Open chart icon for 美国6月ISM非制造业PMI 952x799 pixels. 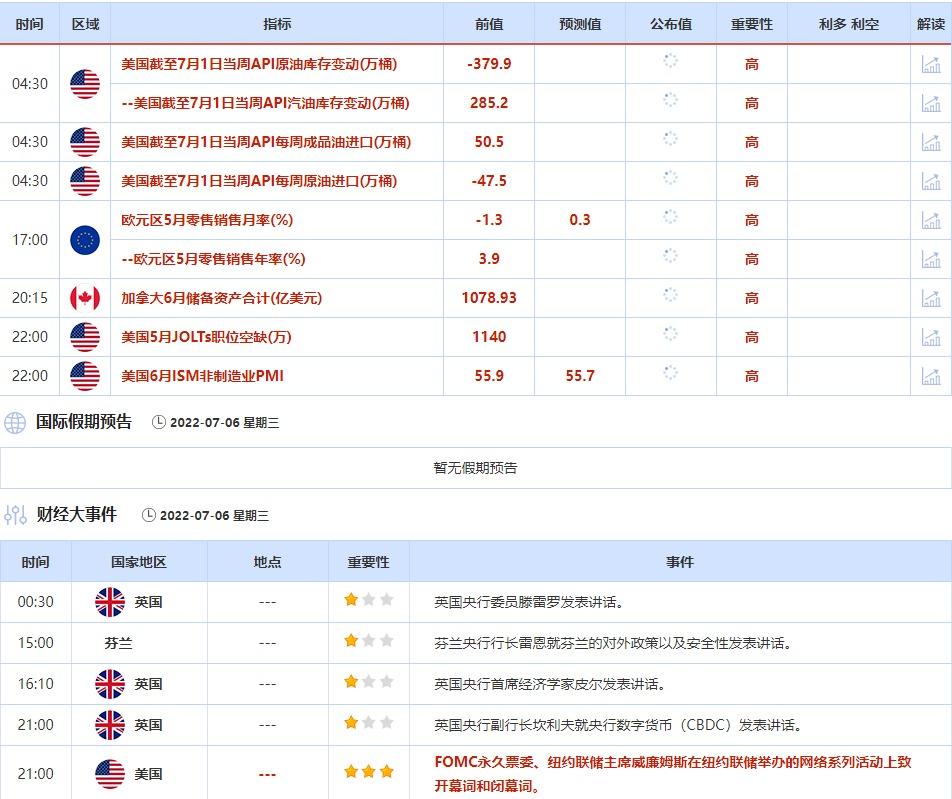point(931,376)
